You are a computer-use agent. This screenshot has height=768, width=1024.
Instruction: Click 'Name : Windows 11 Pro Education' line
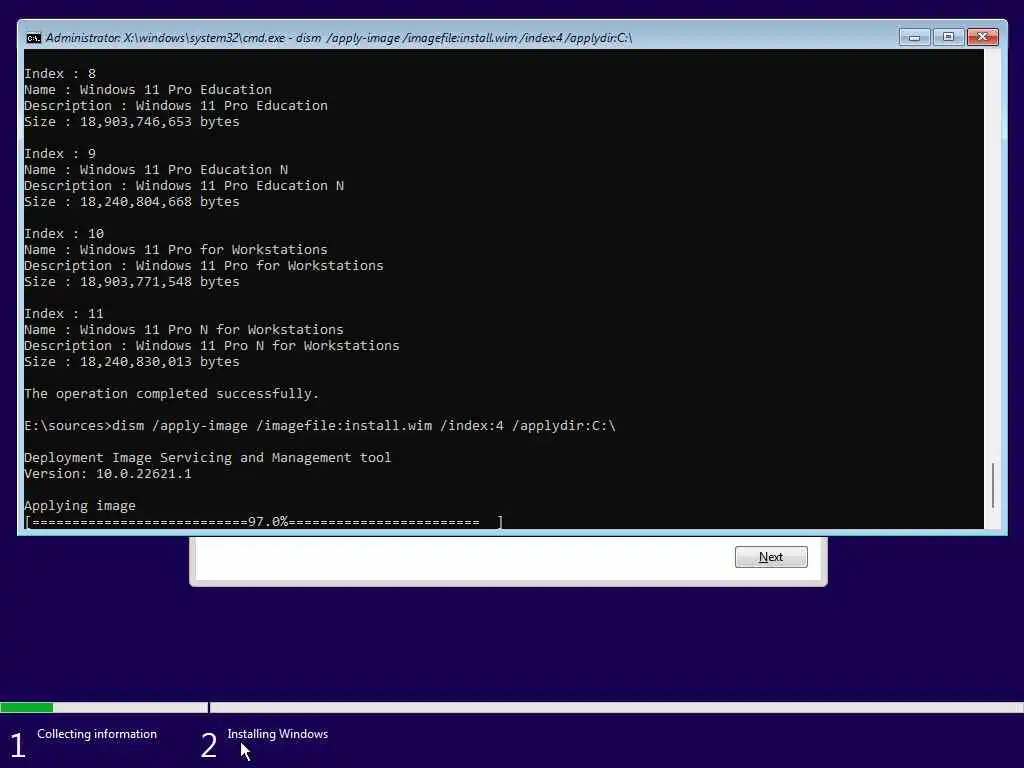pos(148,89)
